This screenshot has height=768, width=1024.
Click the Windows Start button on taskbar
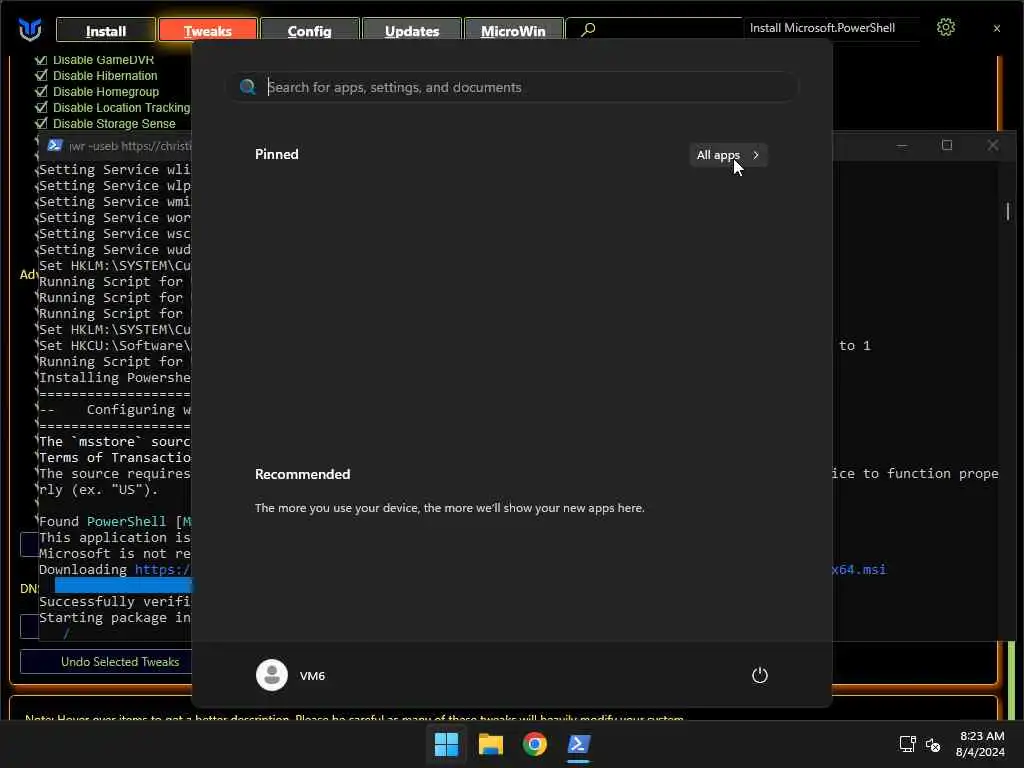pos(447,744)
